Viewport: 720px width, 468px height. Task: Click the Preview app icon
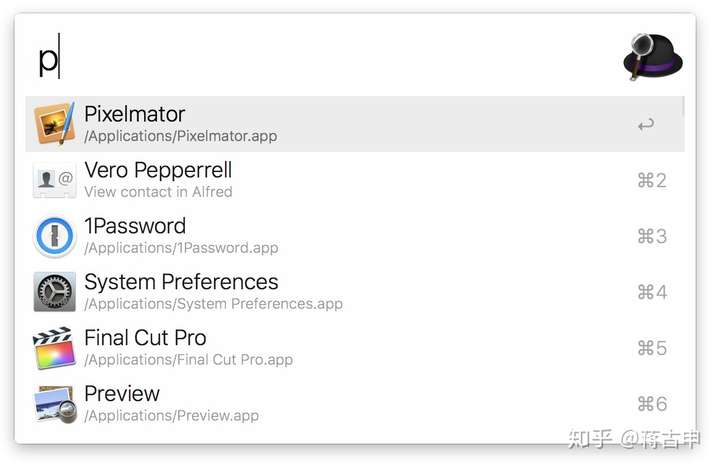54,404
